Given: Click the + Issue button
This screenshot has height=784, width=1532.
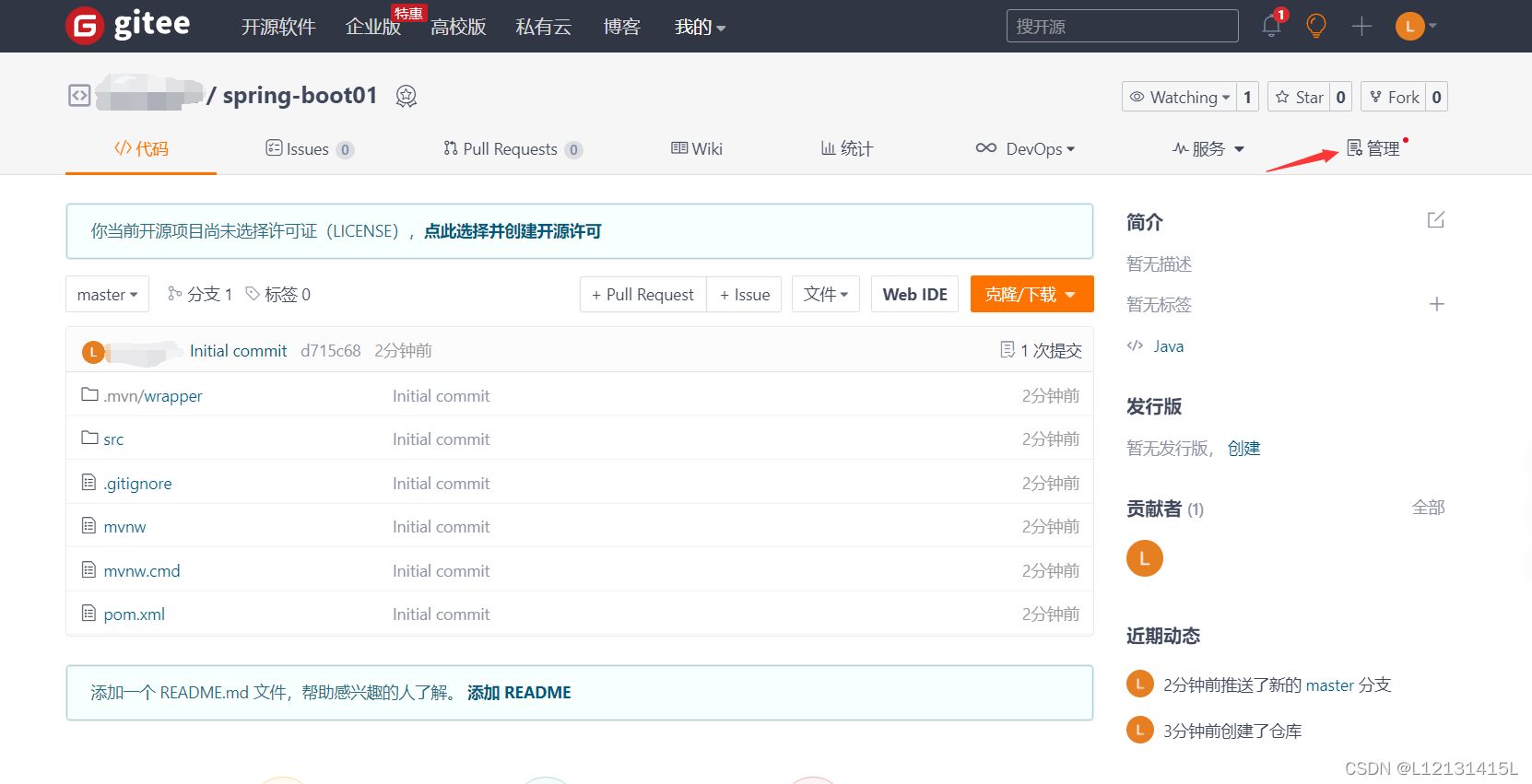Looking at the screenshot, I should 745,294.
